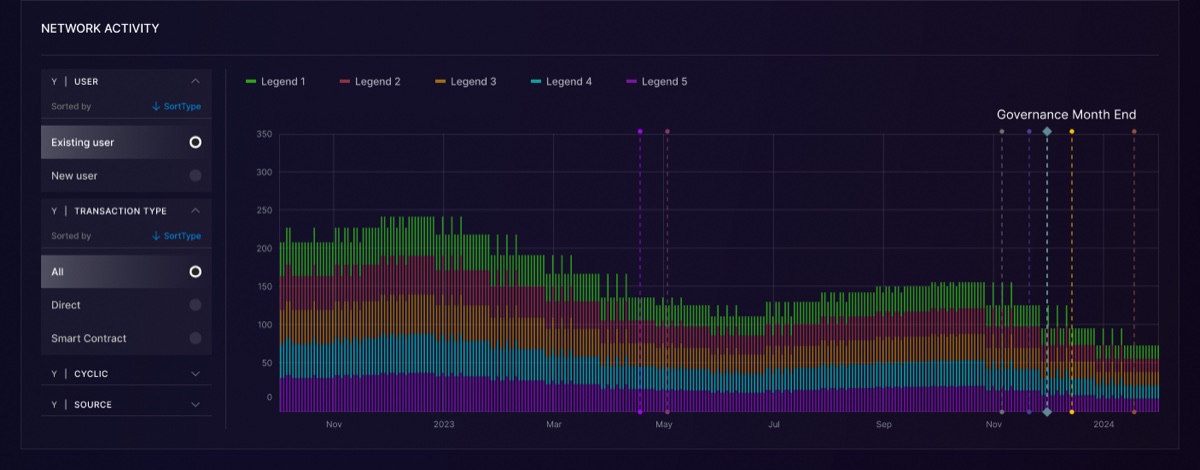Screen dimensions: 1200x470
Task: Select the Existing user radio option
Action: click(126, 142)
